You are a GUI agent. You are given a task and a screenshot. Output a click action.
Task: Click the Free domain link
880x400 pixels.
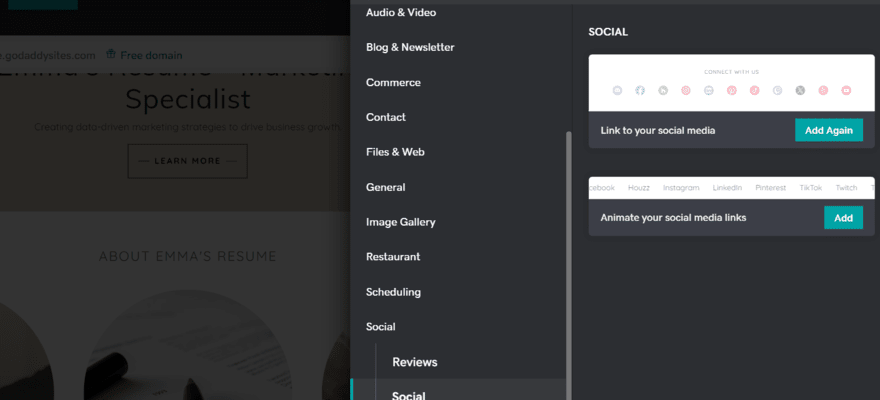tap(151, 55)
